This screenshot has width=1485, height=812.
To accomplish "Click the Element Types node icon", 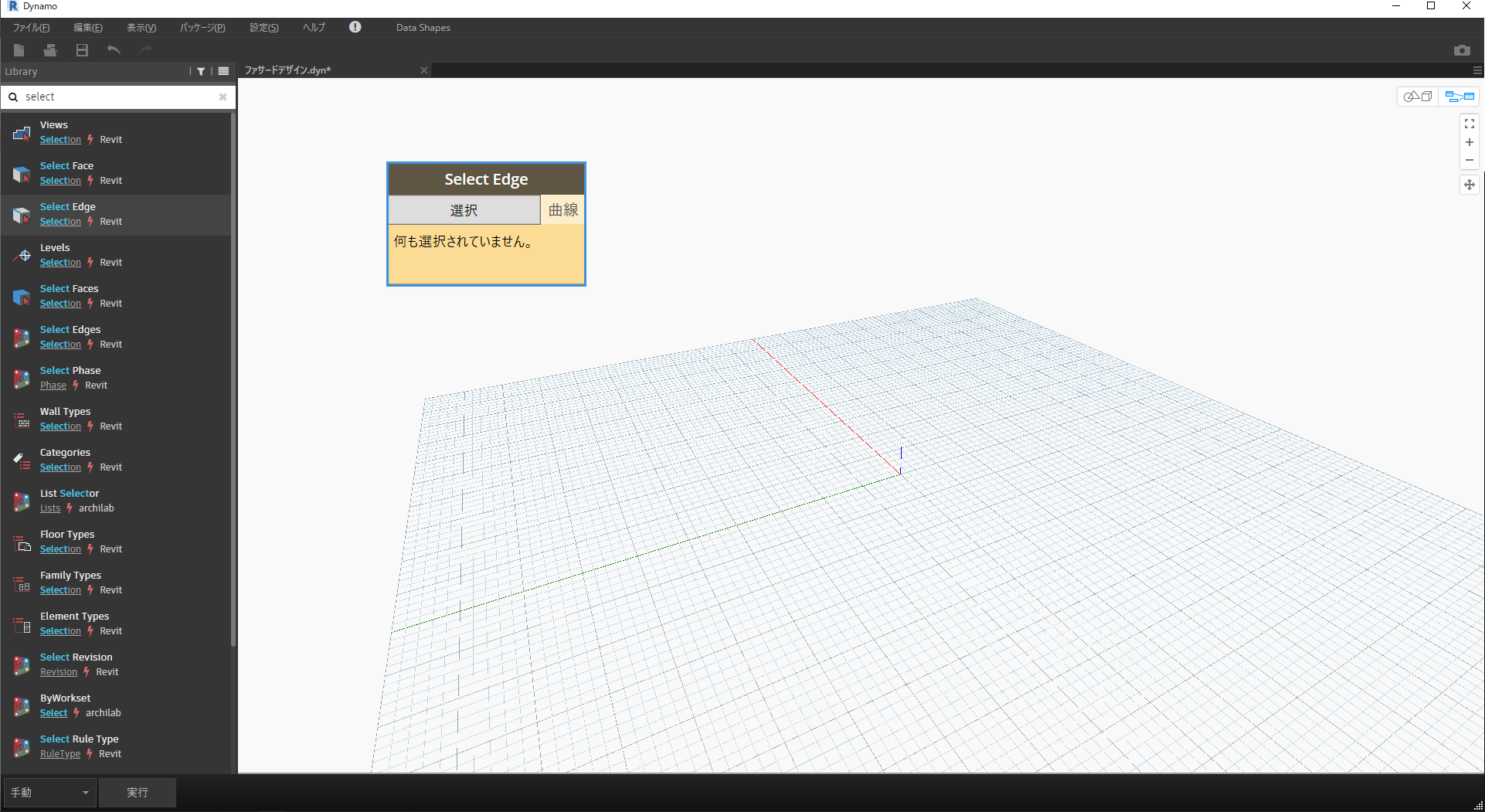I will click(22, 624).
